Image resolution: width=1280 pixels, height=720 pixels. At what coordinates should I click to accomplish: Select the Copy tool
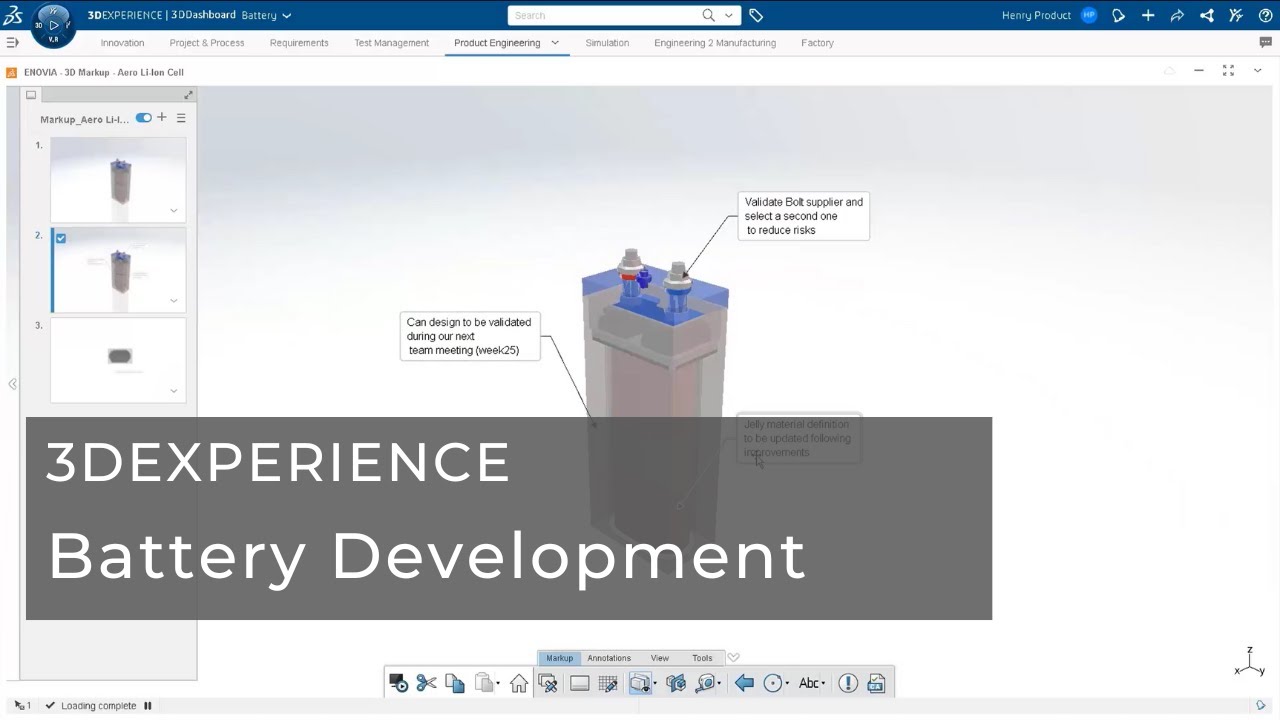pos(455,683)
